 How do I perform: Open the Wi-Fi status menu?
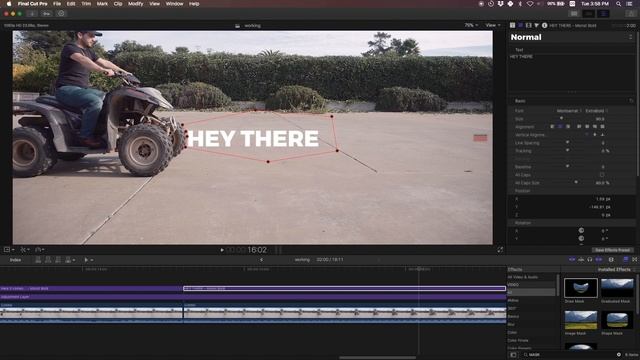click(530, 4)
